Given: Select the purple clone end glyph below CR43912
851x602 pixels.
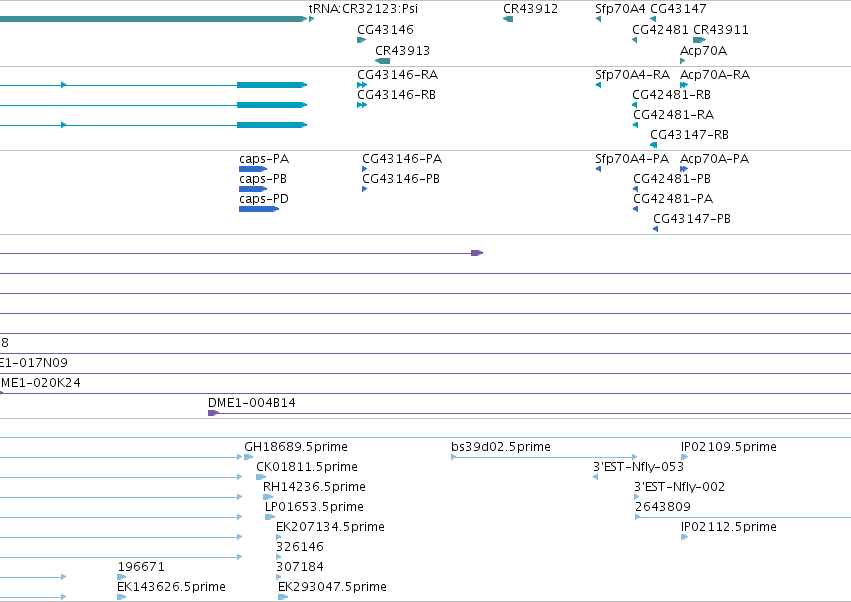Looking at the screenshot, I should pos(477,253).
